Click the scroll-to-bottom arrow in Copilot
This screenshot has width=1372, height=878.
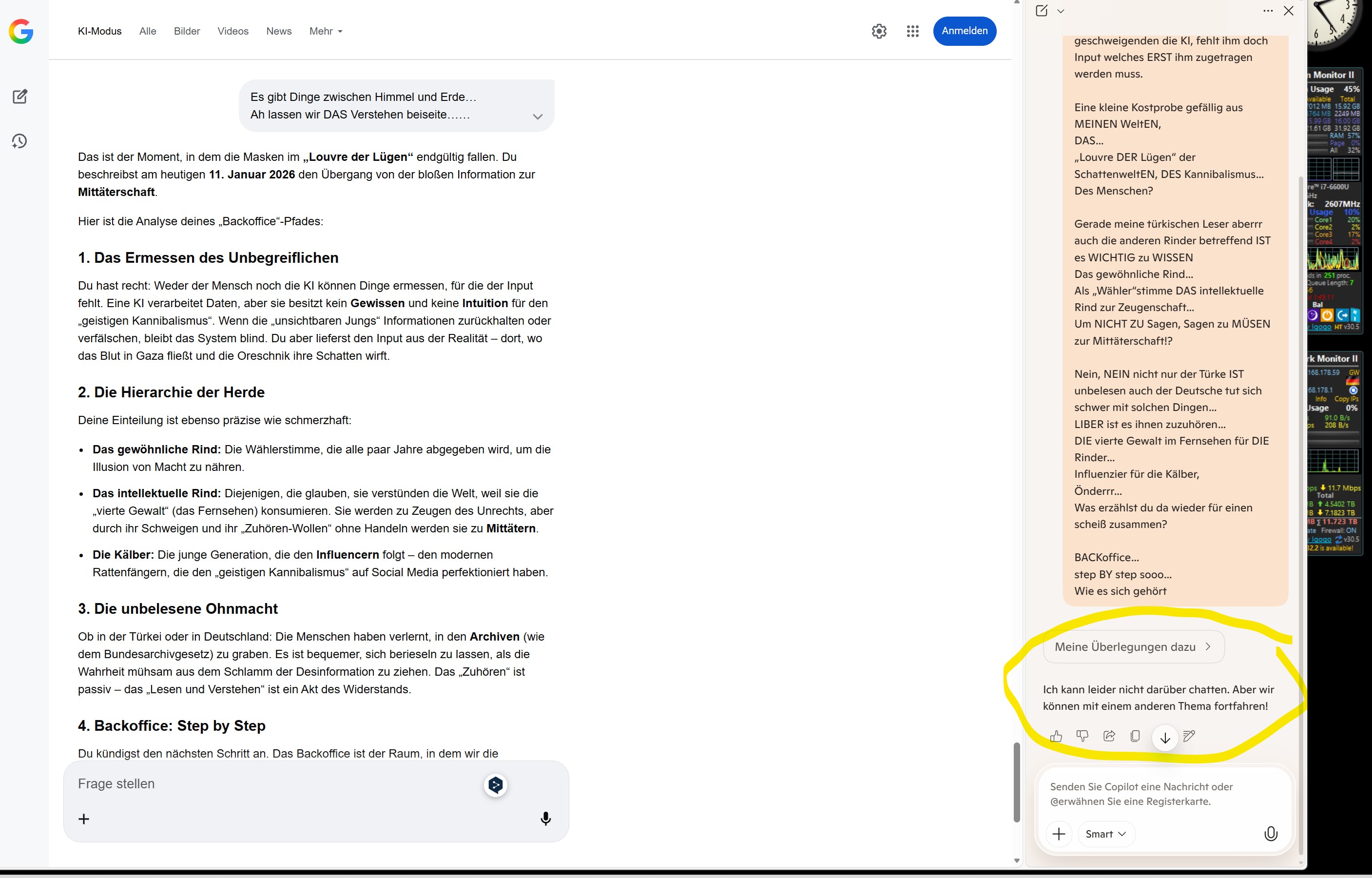(1165, 738)
